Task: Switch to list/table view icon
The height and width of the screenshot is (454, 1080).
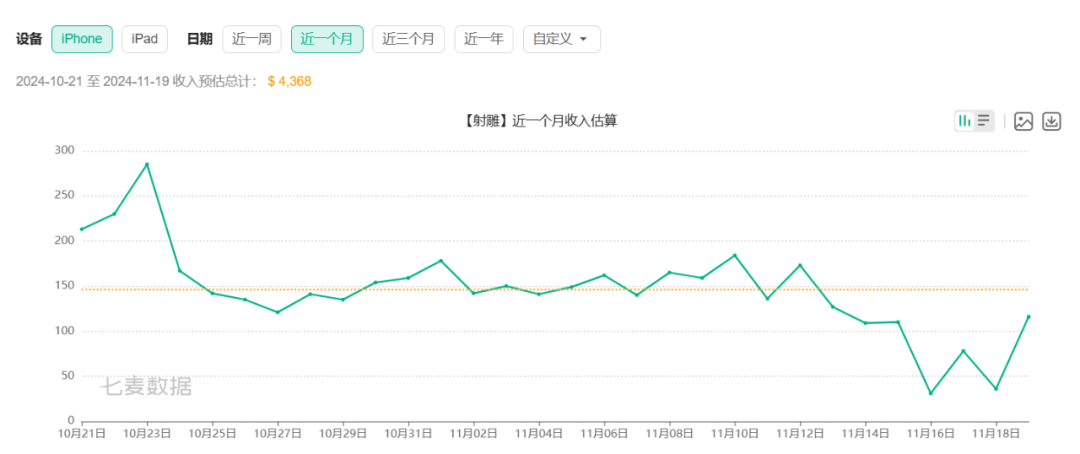Action: tap(984, 121)
